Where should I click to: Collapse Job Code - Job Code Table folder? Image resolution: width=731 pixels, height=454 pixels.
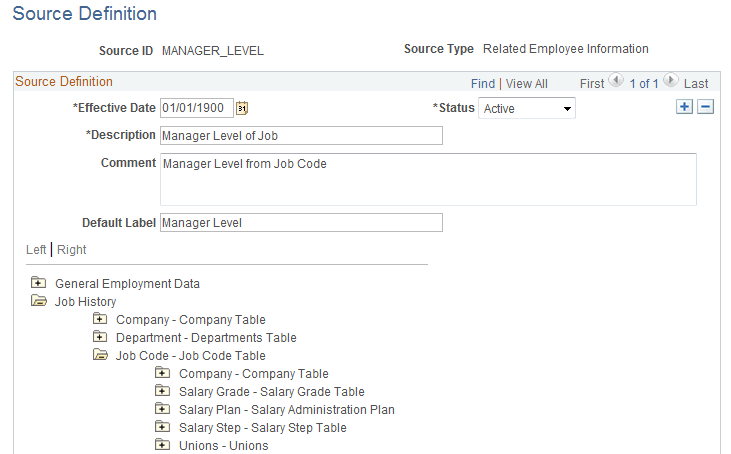click(100, 355)
